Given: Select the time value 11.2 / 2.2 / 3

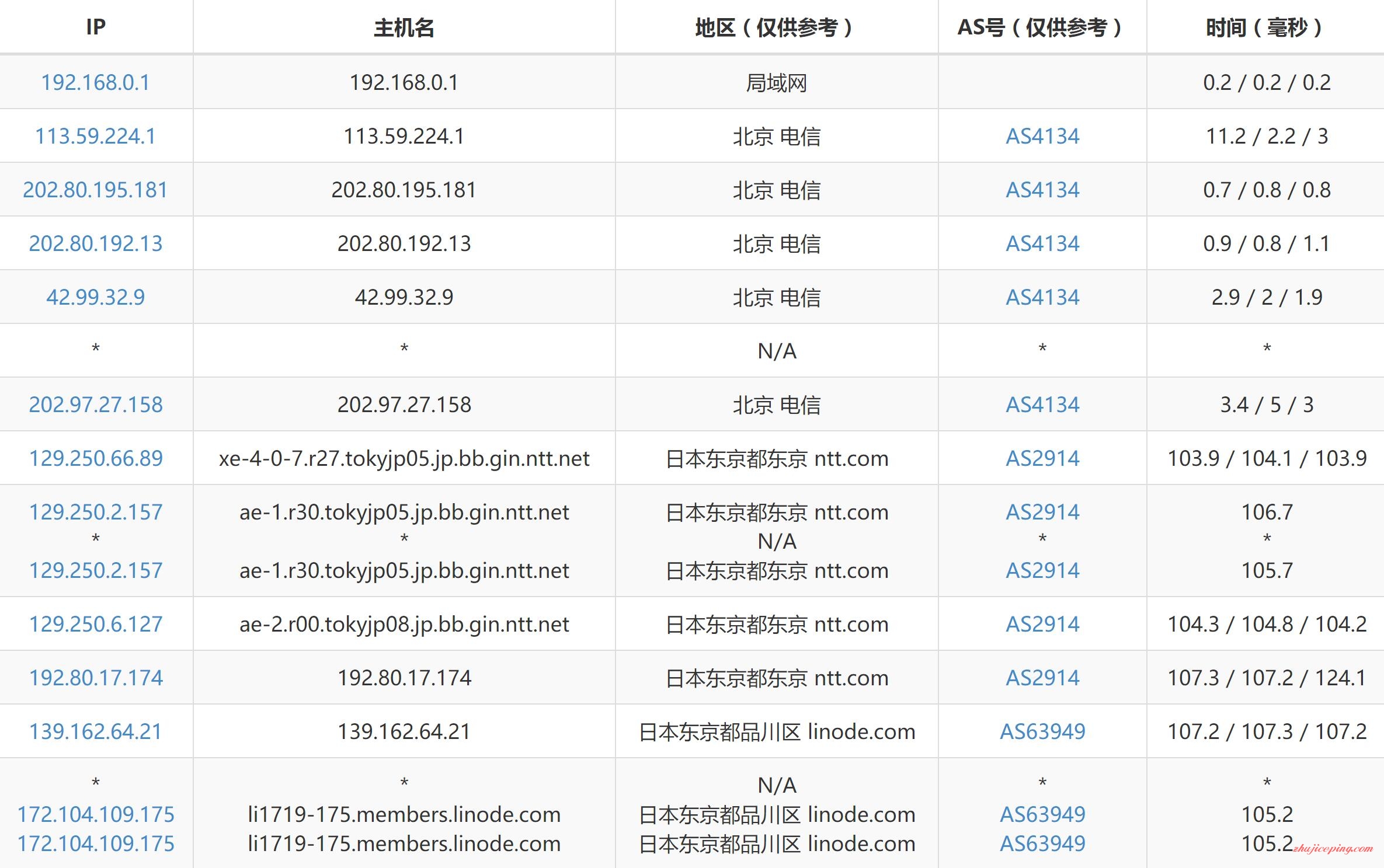Looking at the screenshot, I should [x=1267, y=136].
